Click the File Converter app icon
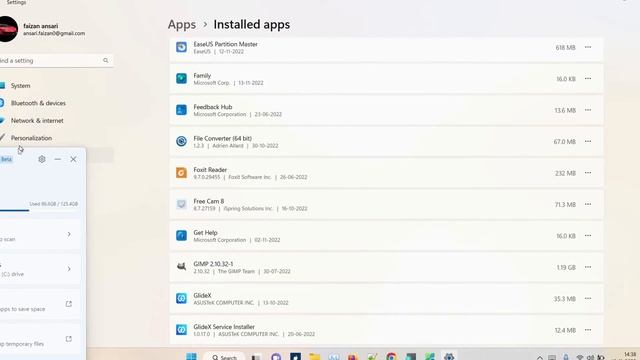Image resolution: width=640 pixels, height=360 pixels. point(181,141)
